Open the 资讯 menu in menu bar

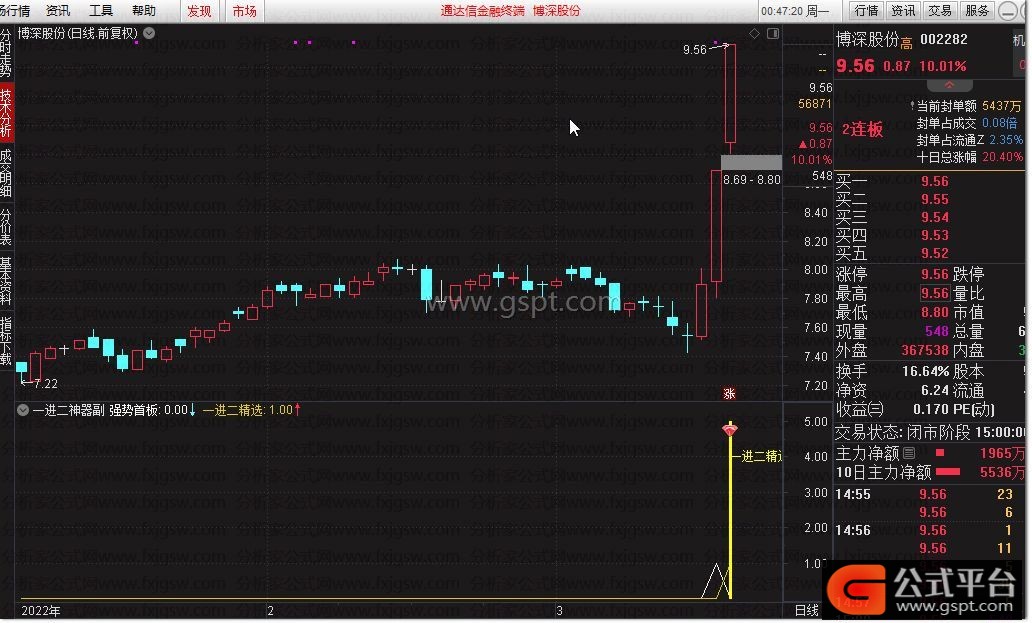coord(58,11)
